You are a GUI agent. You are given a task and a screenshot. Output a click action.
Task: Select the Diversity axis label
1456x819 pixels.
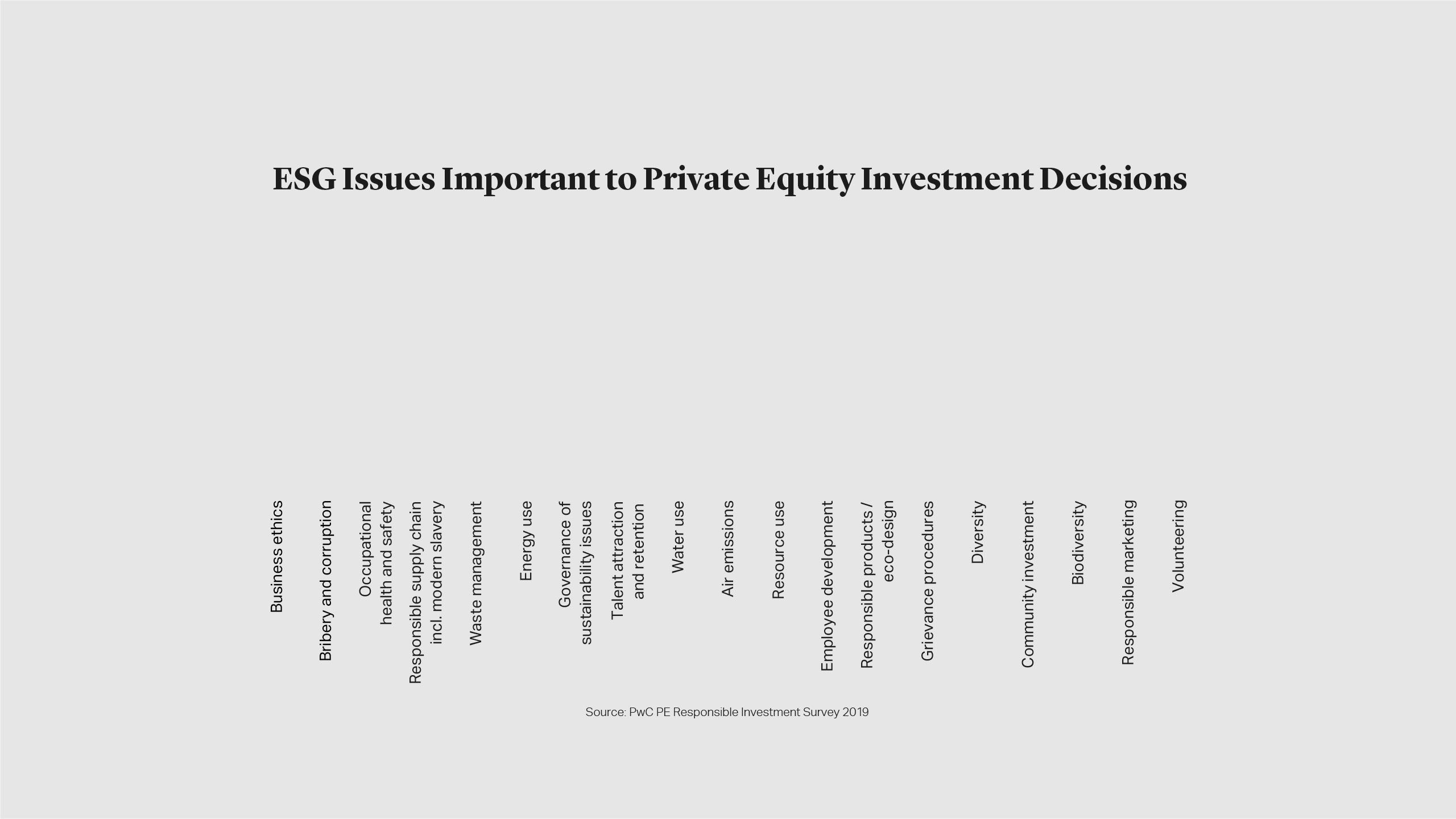[x=977, y=532]
